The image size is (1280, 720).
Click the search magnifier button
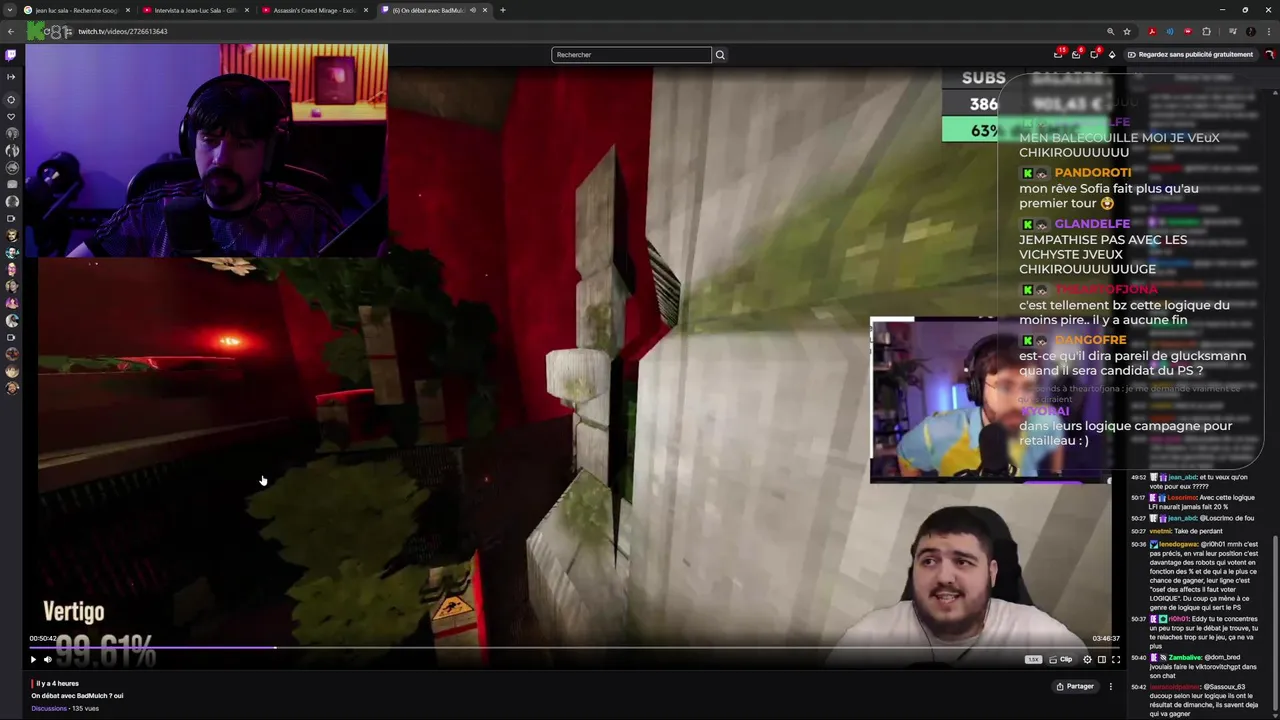pyautogui.click(x=720, y=55)
